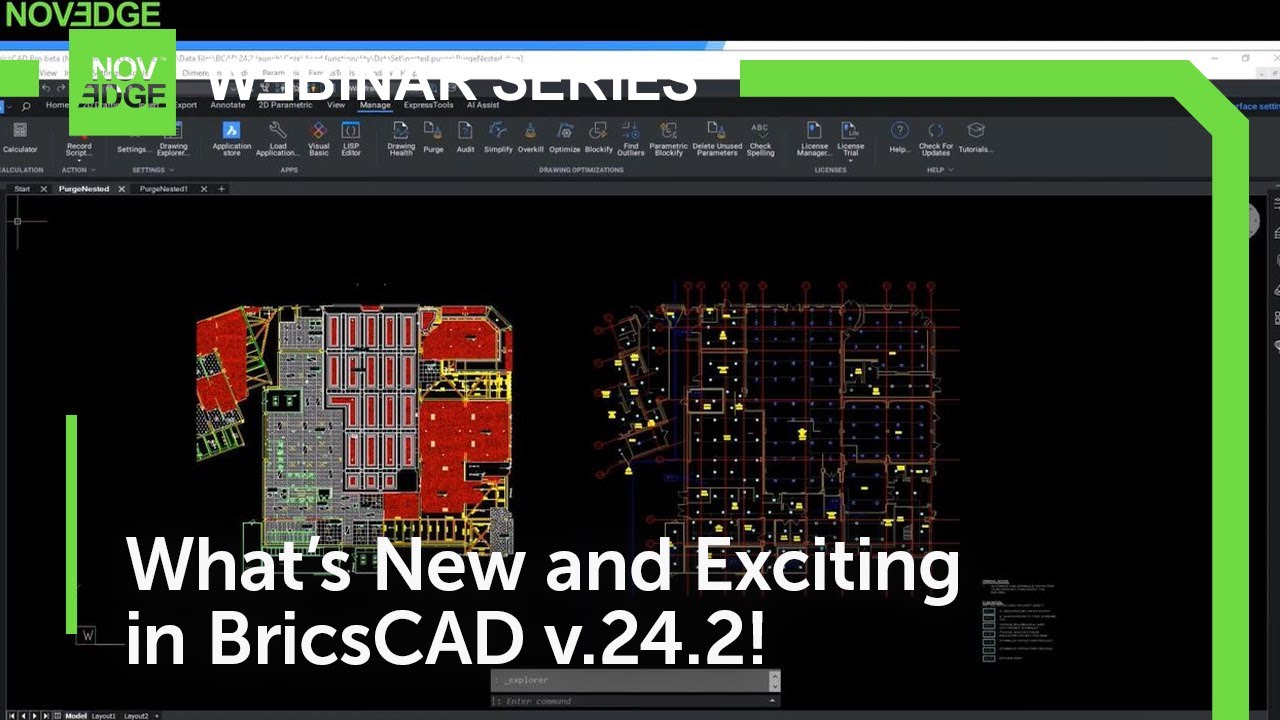
Task: Run the Audit command
Action: [x=465, y=138]
